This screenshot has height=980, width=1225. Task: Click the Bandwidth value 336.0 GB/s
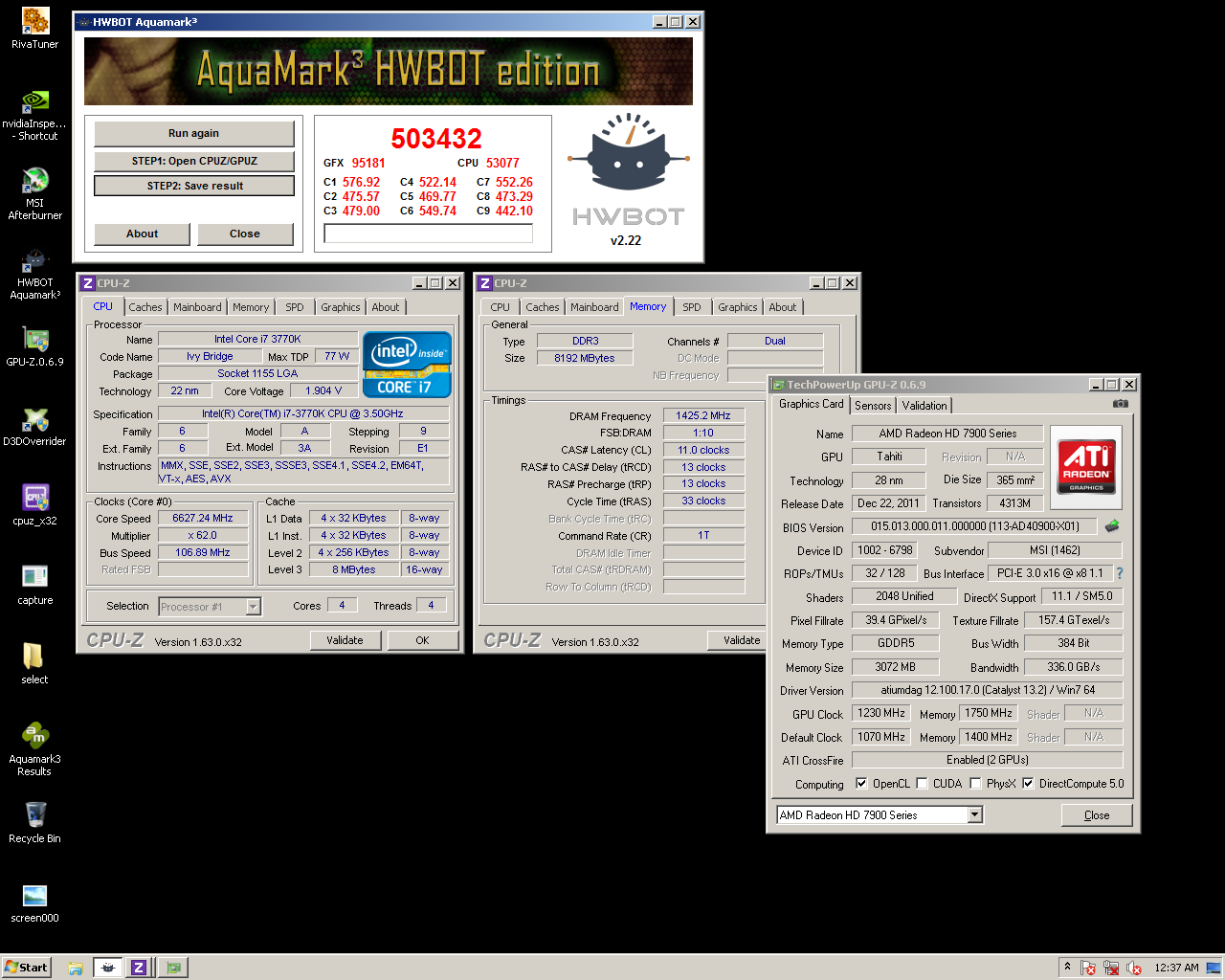click(1073, 667)
